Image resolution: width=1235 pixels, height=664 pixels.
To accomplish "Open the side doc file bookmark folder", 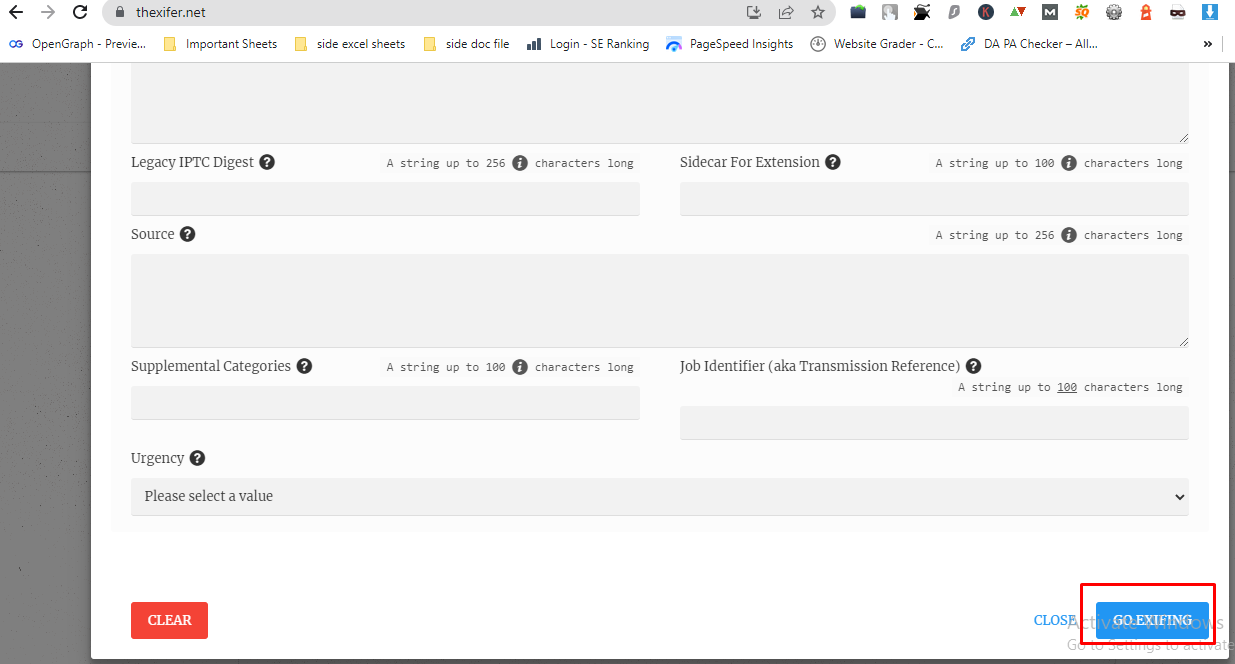I will point(467,44).
